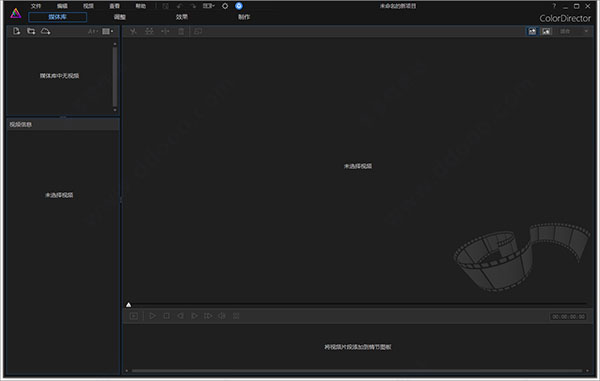Click the fullscreen preview icon
Image resolution: width=600 pixels, height=381 pixels.
[x=236, y=316]
